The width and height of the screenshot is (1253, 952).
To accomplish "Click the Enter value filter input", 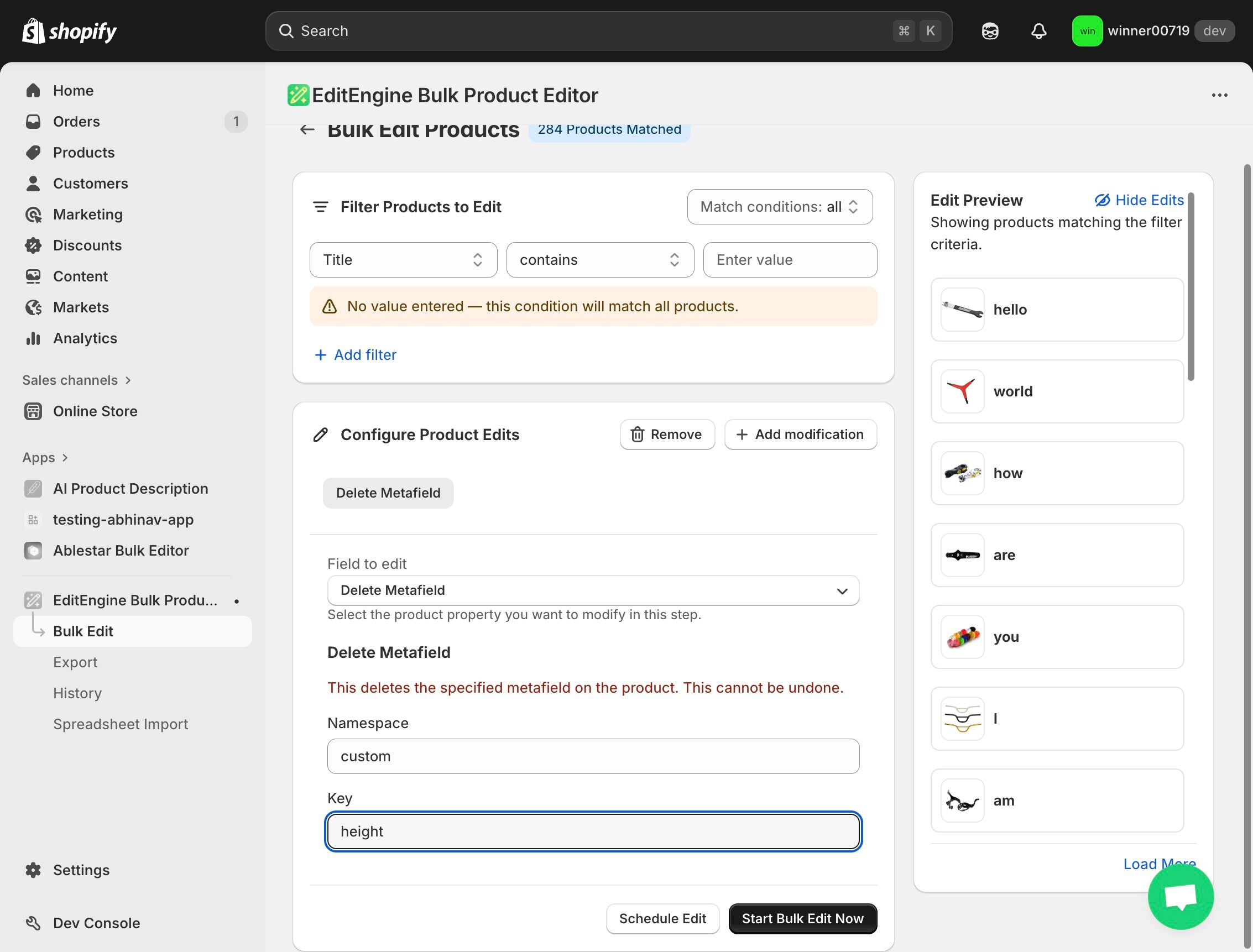I will point(790,260).
